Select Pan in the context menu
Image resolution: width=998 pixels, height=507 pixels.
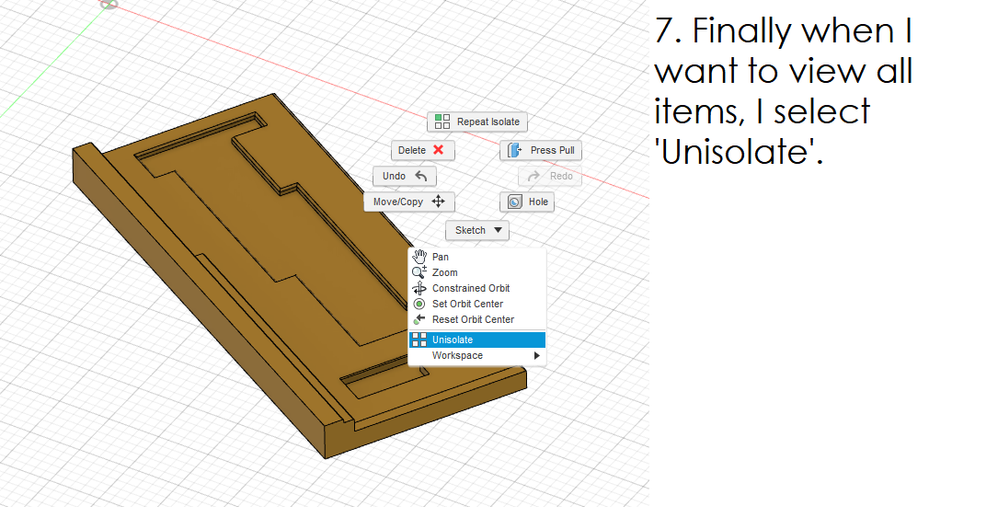coord(477,257)
